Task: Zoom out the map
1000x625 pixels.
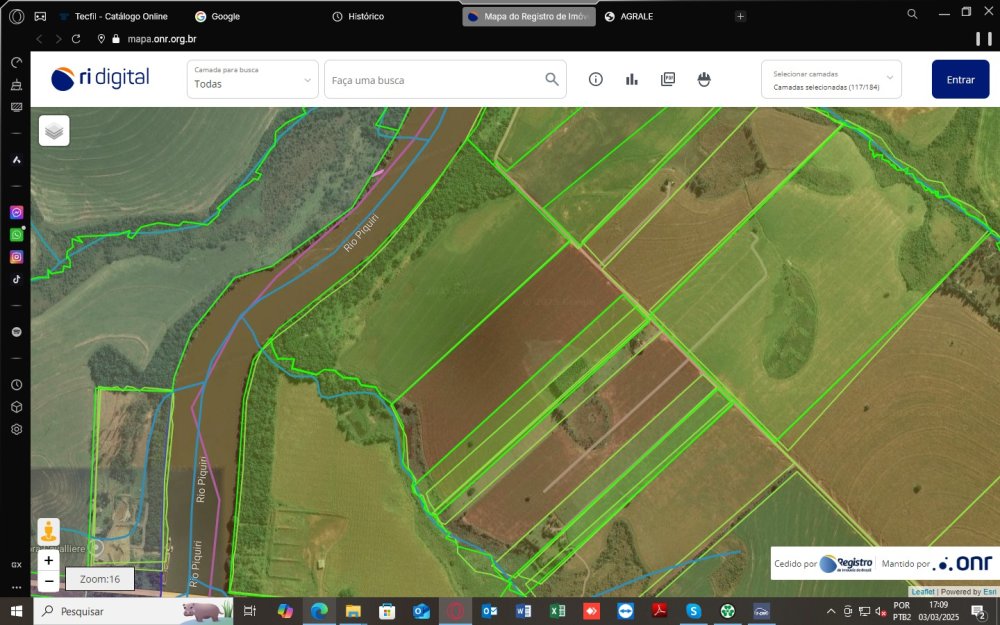Action: [49, 581]
